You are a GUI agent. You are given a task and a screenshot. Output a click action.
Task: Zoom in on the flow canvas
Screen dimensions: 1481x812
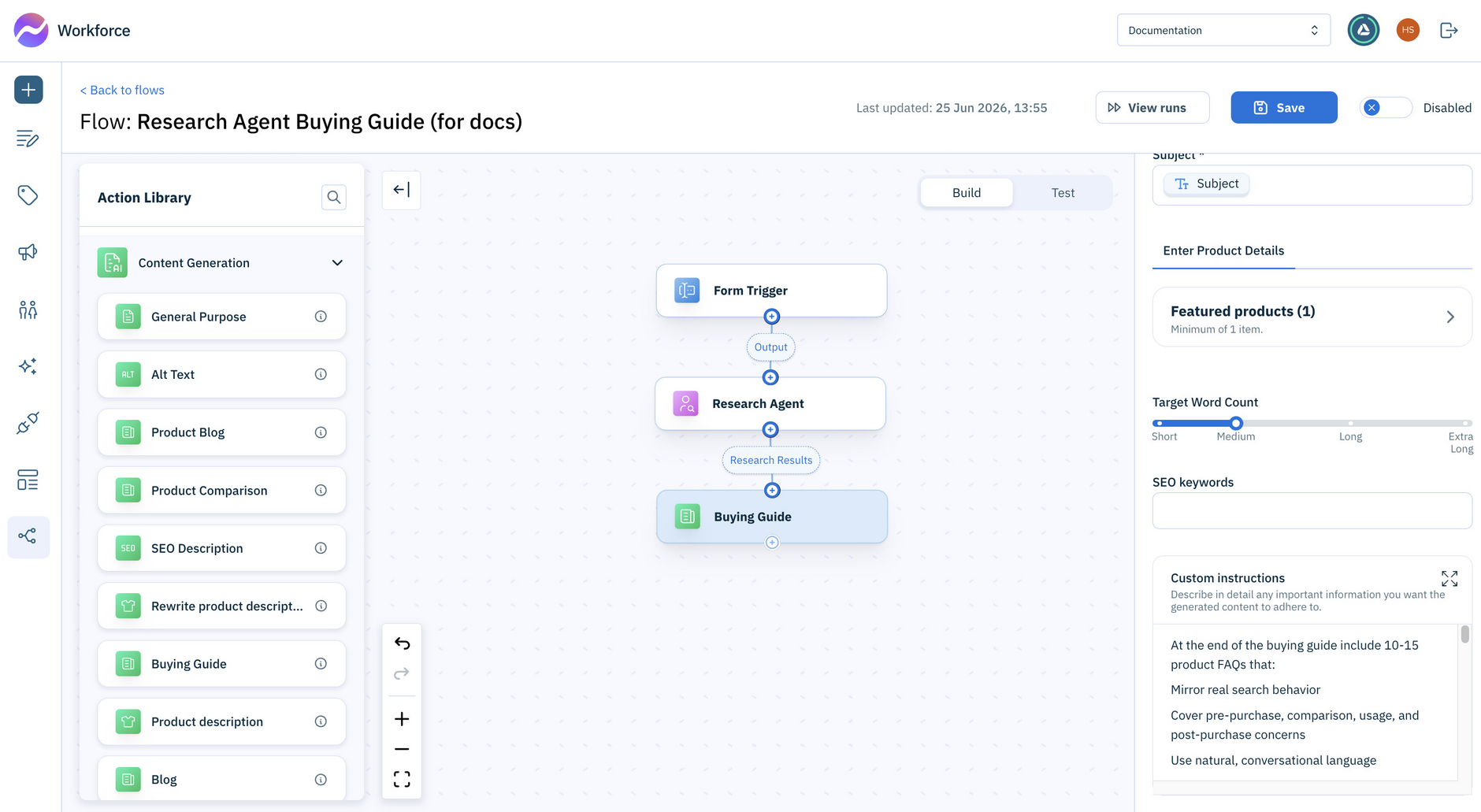click(x=402, y=719)
